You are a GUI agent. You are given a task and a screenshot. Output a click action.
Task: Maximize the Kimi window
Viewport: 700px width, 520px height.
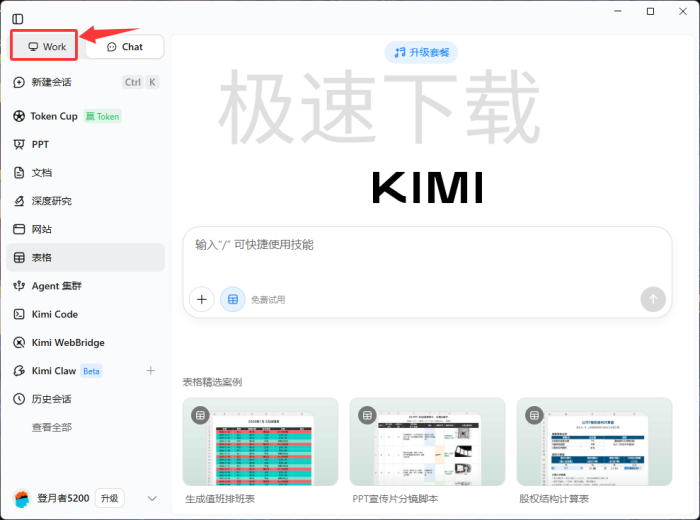pyautogui.click(x=650, y=11)
